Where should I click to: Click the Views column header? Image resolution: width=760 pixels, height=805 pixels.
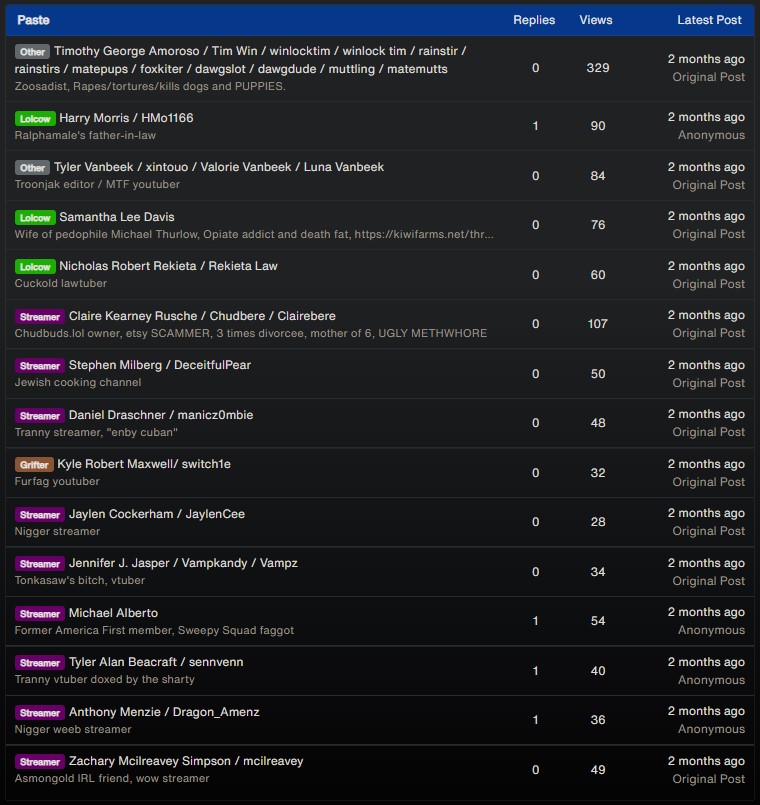pyautogui.click(x=596, y=20)
